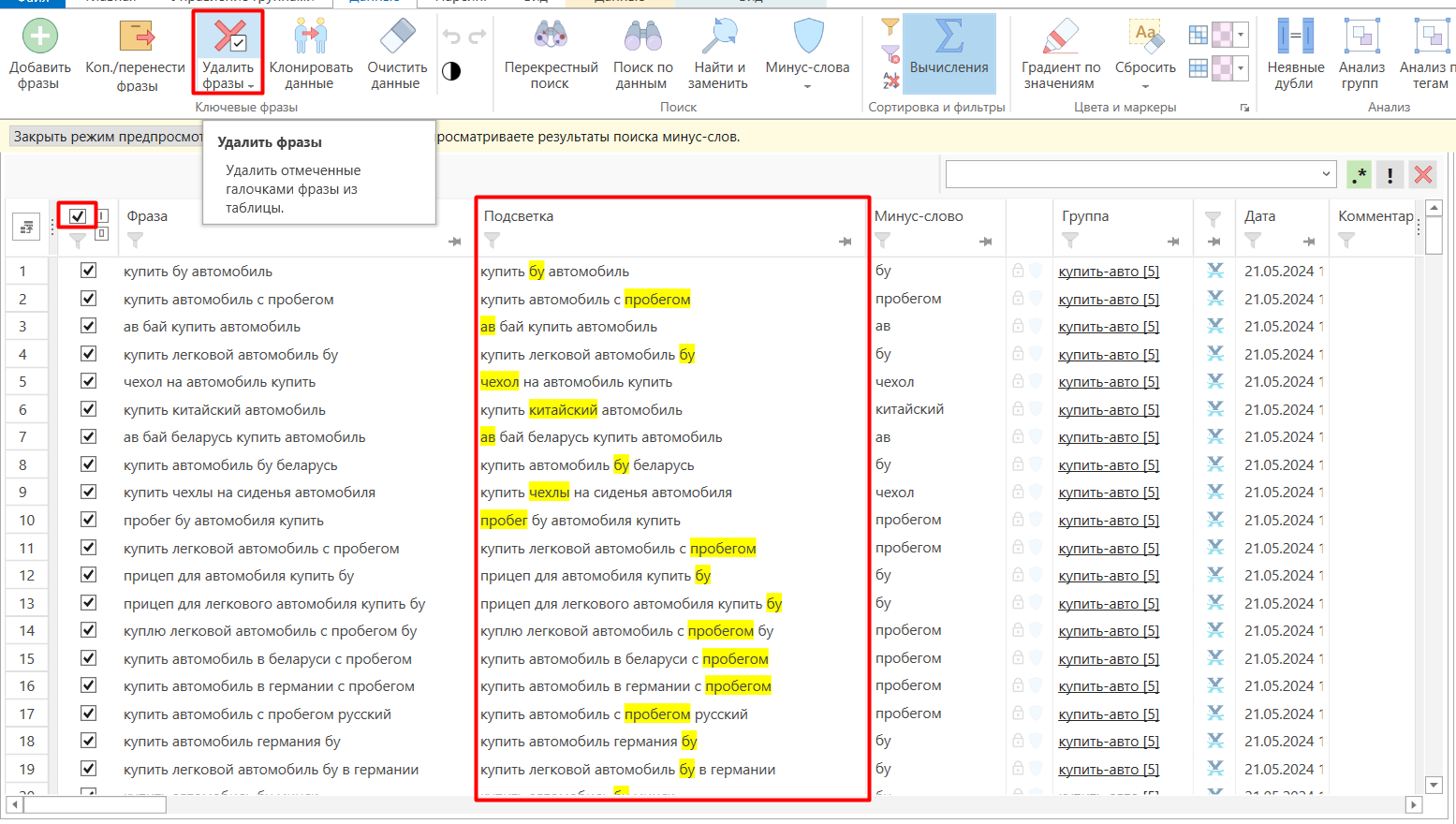Click the Фраза column filter icon

tap(135, 241)
